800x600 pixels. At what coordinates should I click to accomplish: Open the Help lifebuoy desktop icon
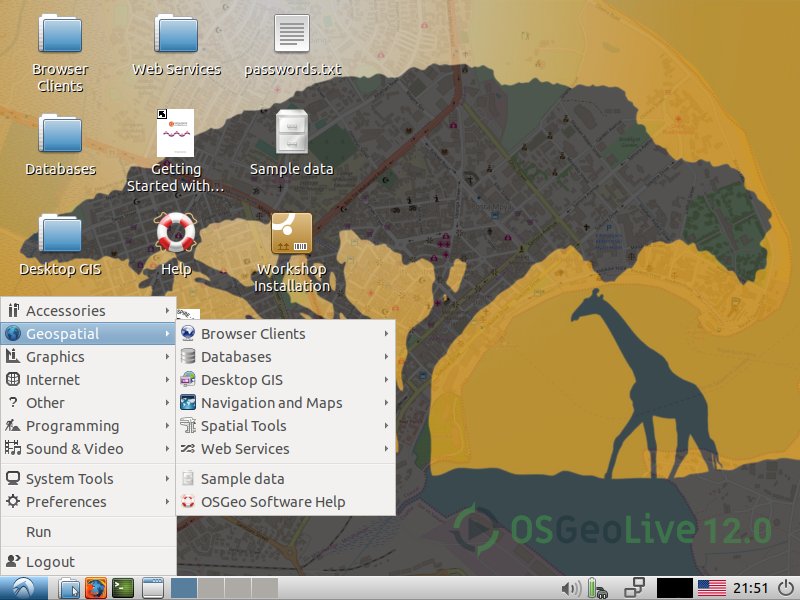(176, 232)
